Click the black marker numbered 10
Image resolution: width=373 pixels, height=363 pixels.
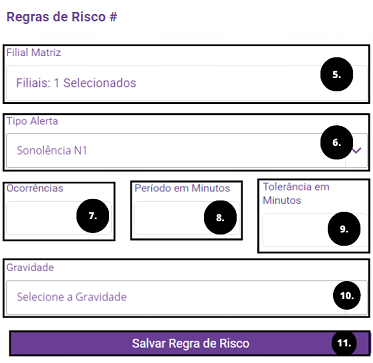pyautogui.click(x=347, y=295)
